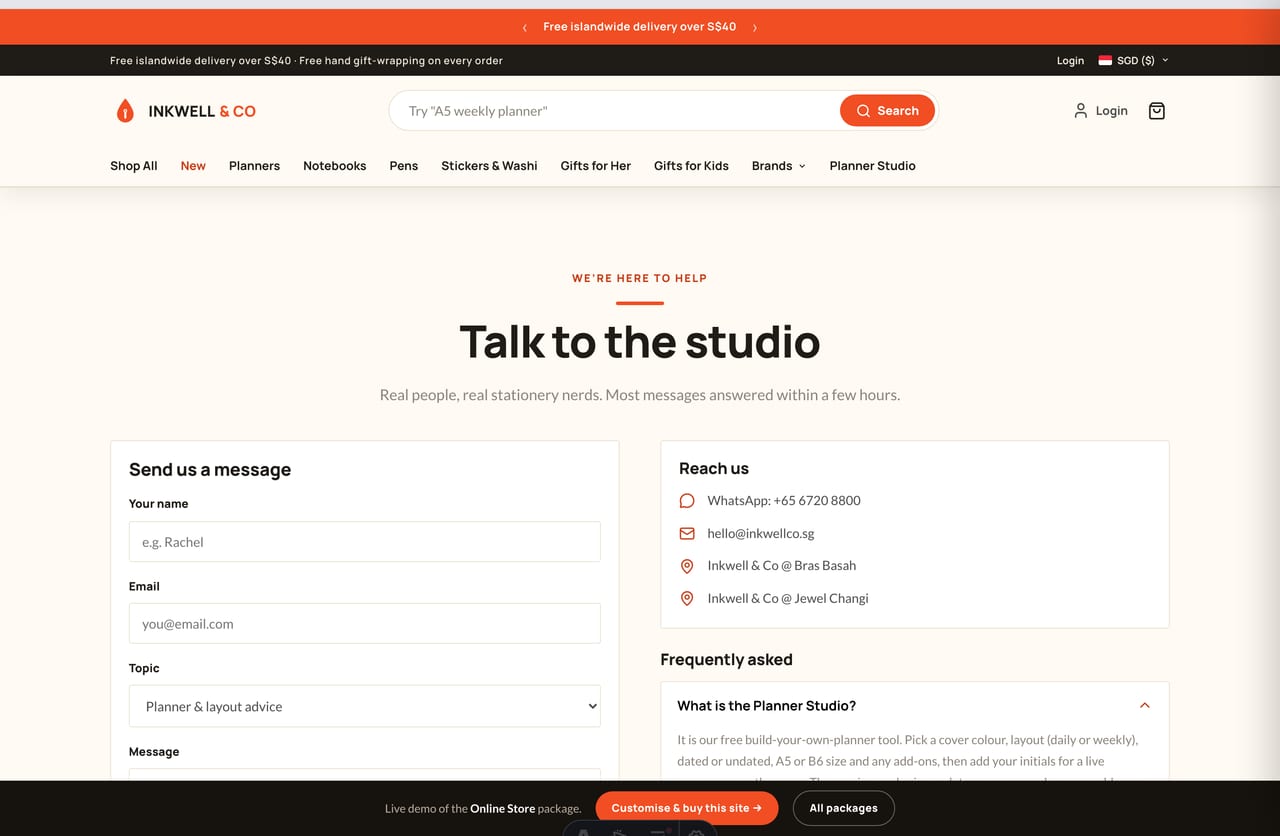The height and width of the screenshot is (836, 1280).
Task: Open the Topic select dropdown
Action: (x=365, y=706)
